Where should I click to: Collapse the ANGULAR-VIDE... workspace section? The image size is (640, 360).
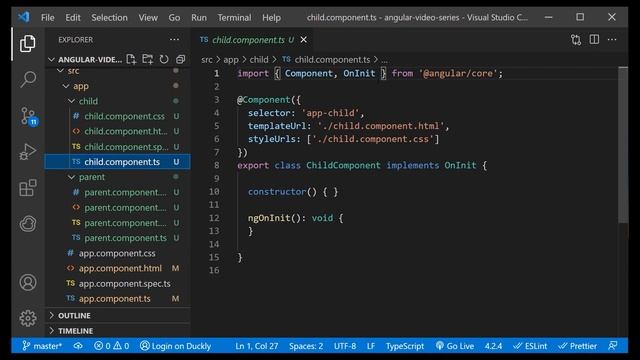point(90,60)
